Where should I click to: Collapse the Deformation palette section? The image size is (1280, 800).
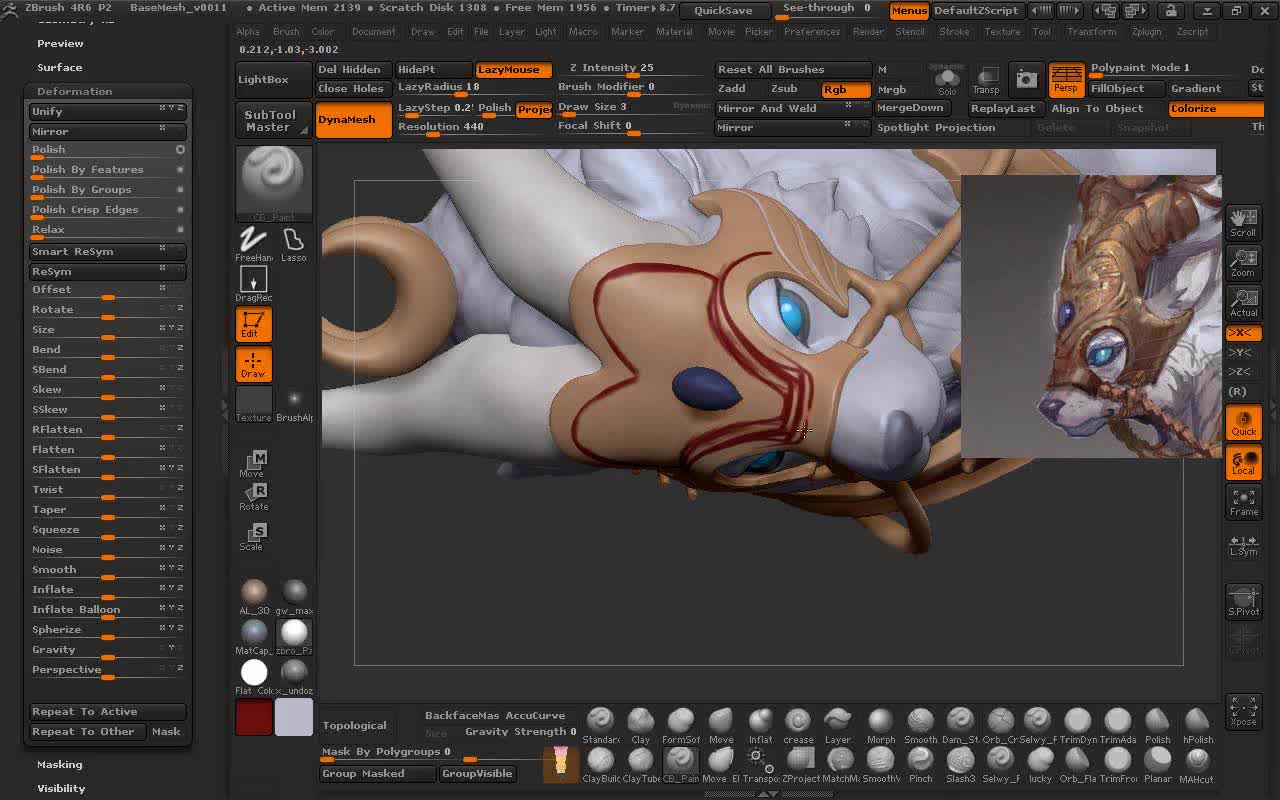74,91
